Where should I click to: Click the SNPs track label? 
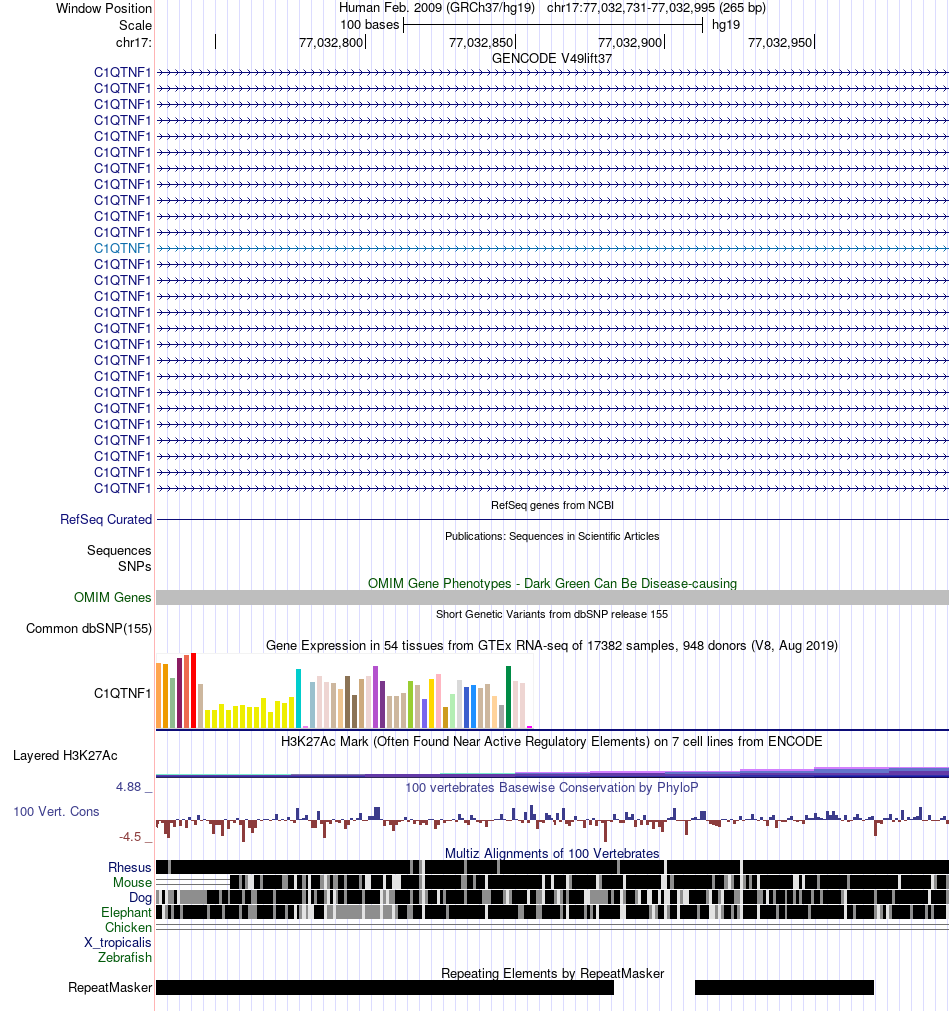(x=134, y=566)
